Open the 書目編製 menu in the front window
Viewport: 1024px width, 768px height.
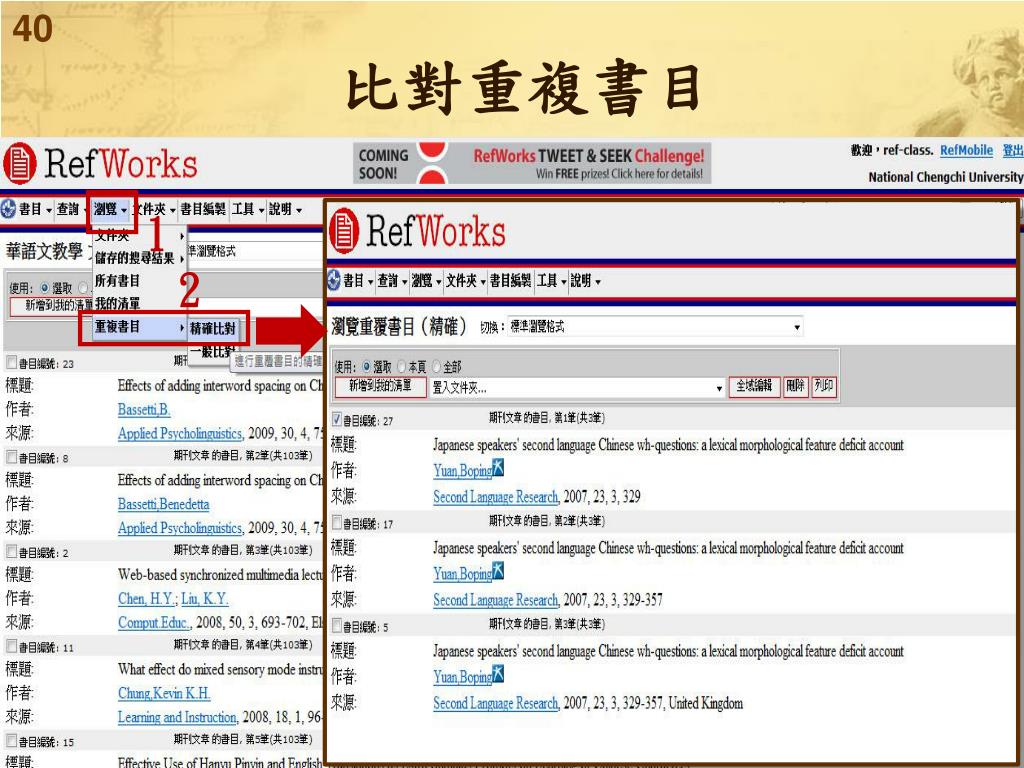point(511,281)
